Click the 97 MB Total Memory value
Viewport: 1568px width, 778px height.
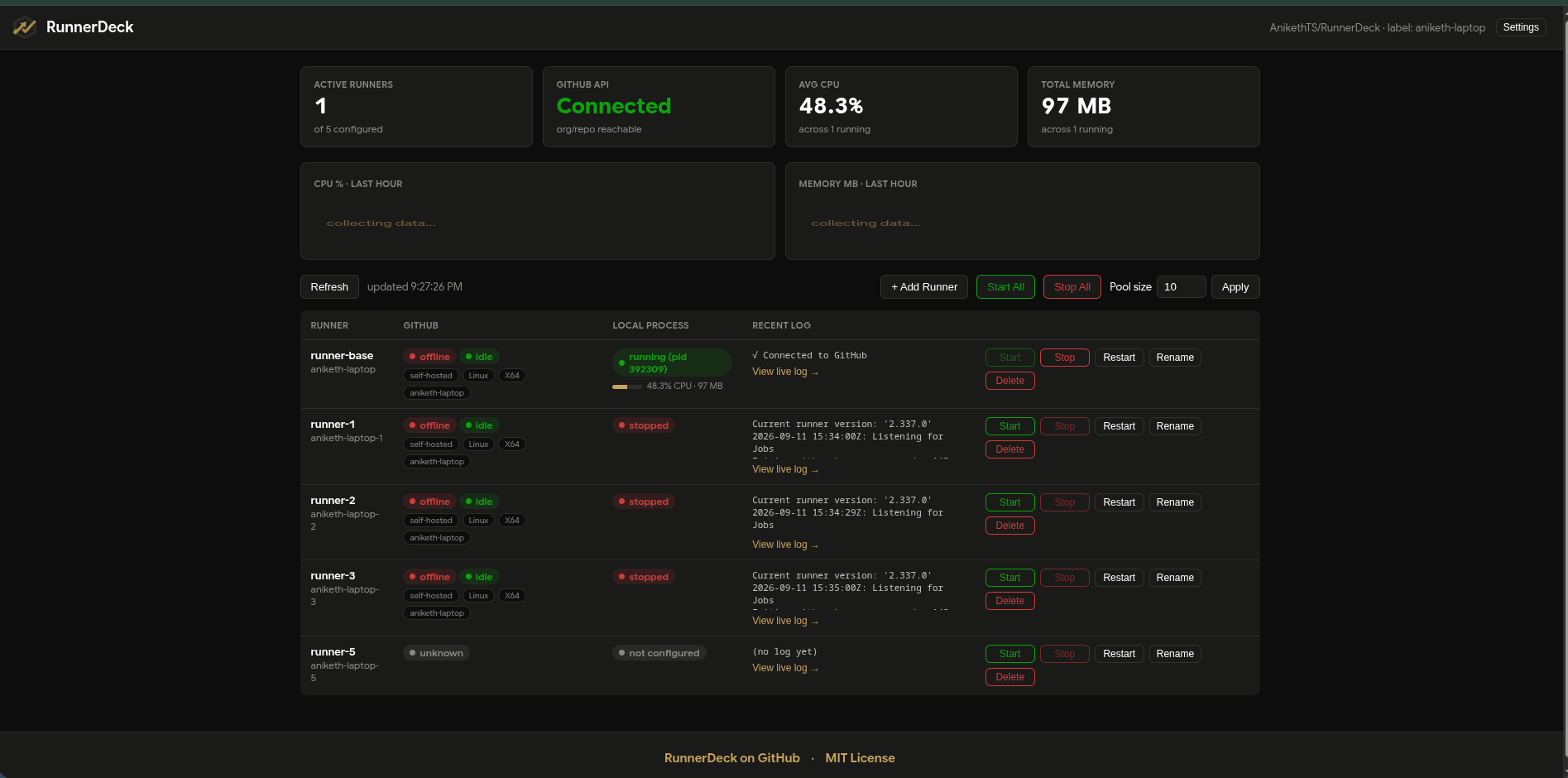click(1076, 106)
